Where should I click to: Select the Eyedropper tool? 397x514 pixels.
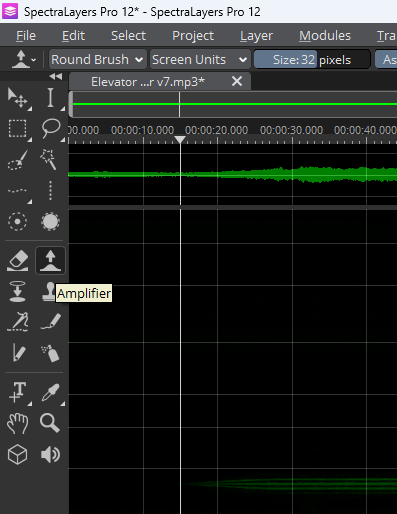pos(51,392)
